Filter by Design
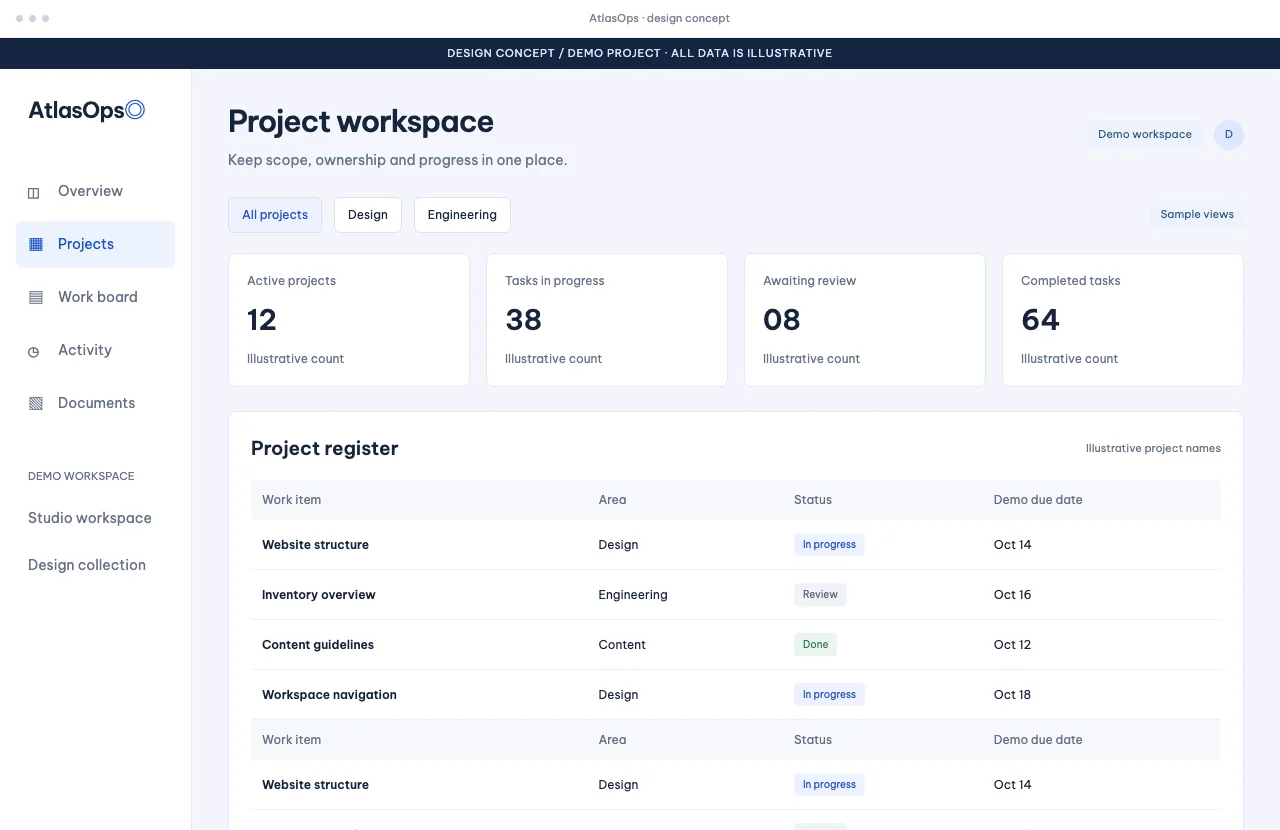Image resolution: width=1280 pixels, height=830 pixels. [368, 215]
